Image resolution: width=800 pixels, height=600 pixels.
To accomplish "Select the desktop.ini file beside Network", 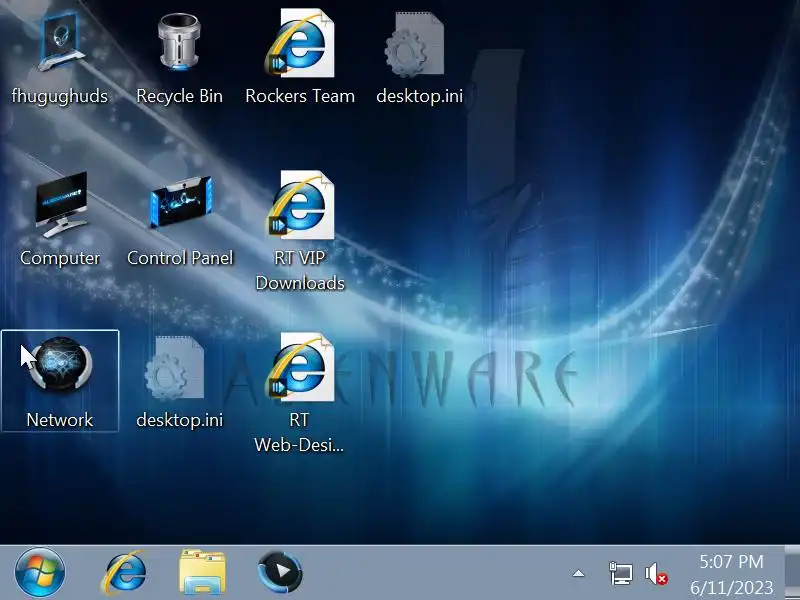I will (x=175, y=368).
